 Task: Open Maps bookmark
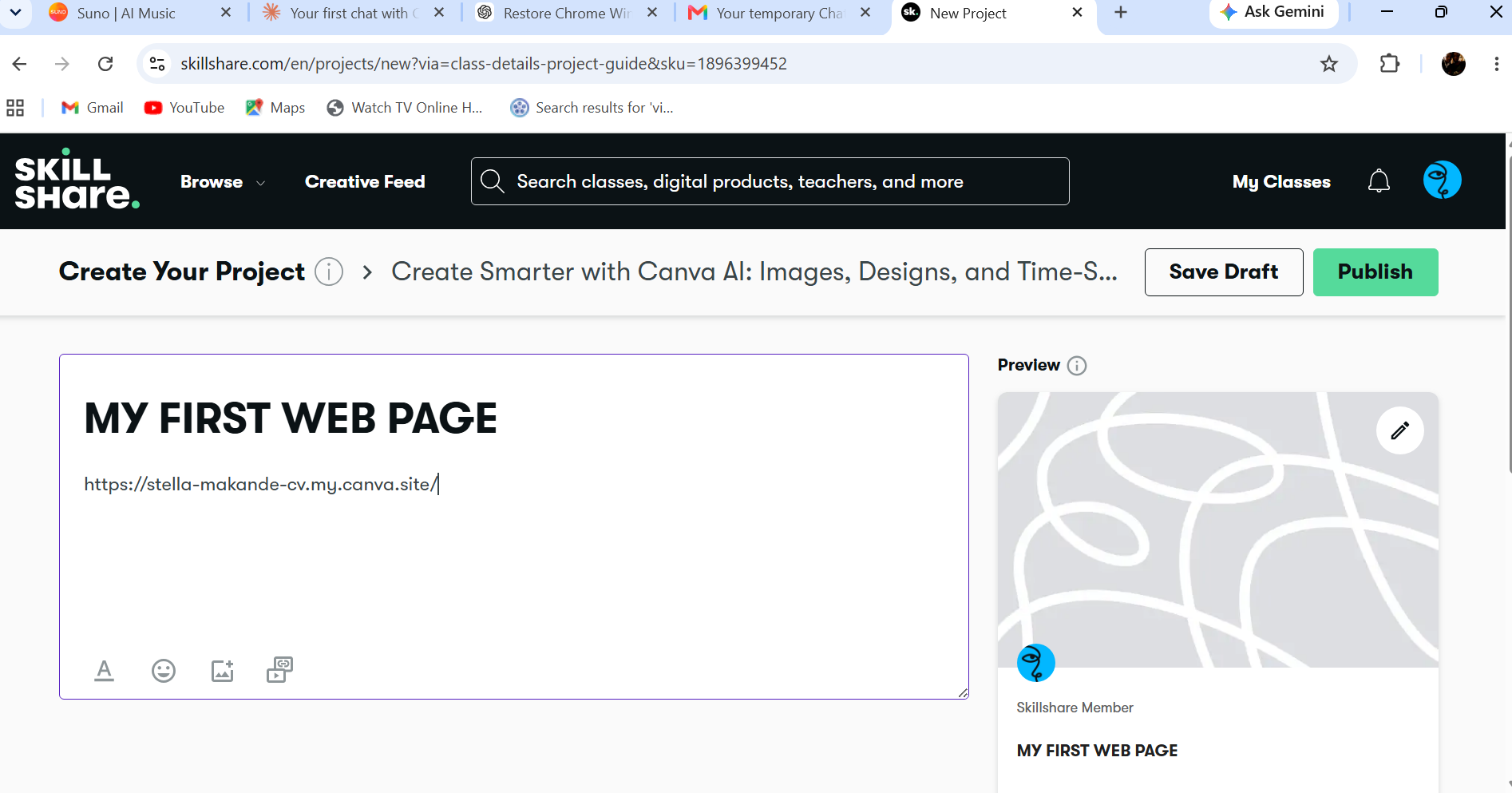tap(275, 108)
